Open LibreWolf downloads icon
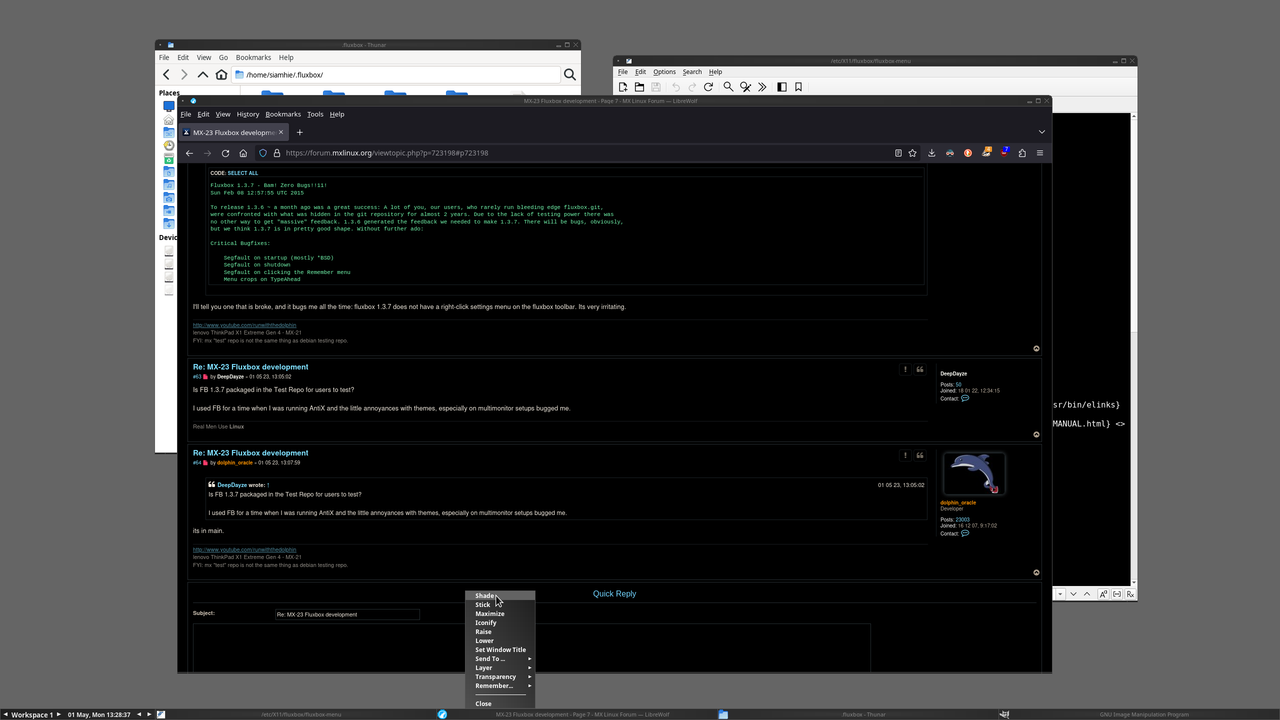The width and height of the screenshot is (1280, 720). (x=932, y=153)
